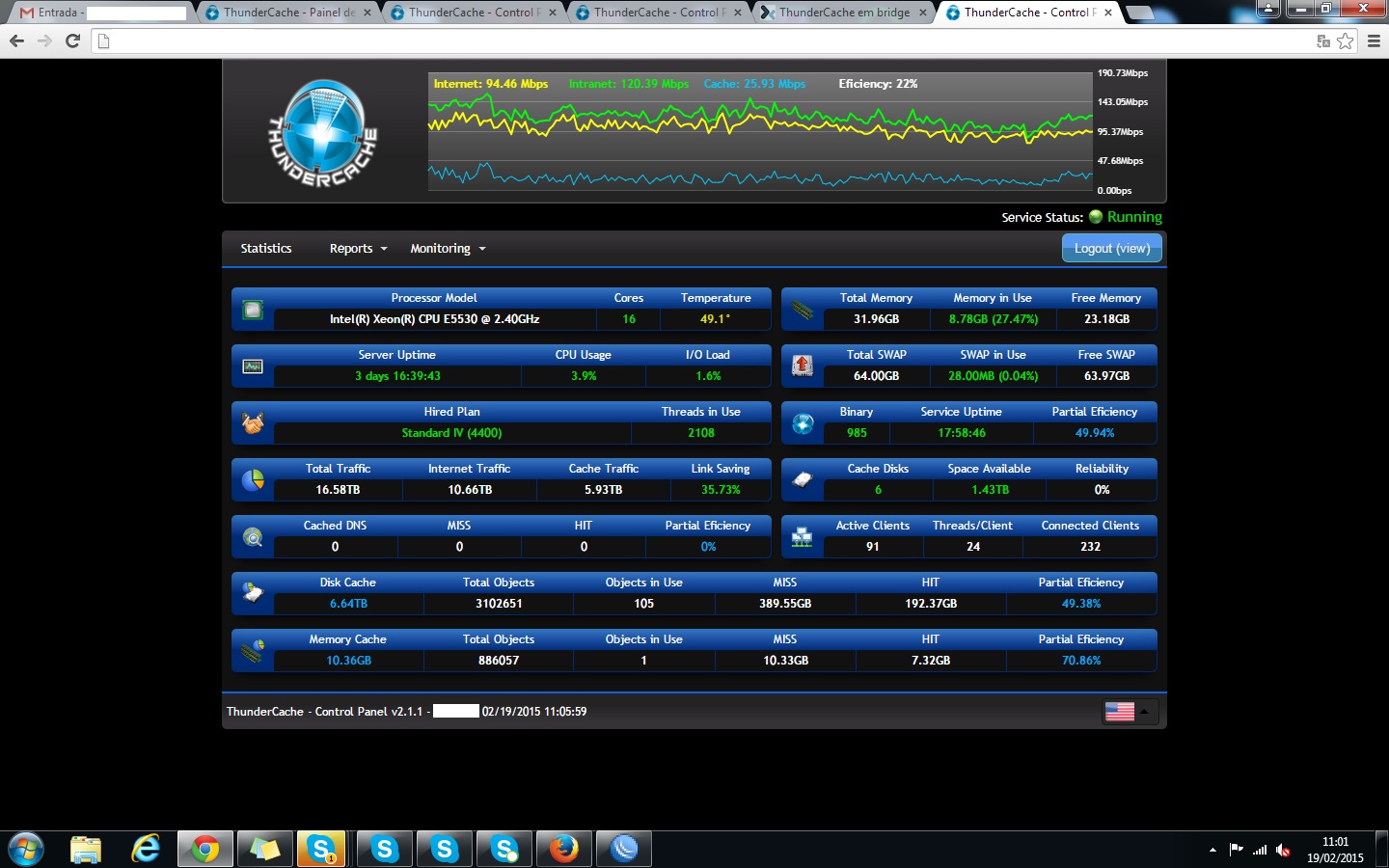The image size is (1389, 868).
Task: Reload the page with the refresh button
Action: 72,41
